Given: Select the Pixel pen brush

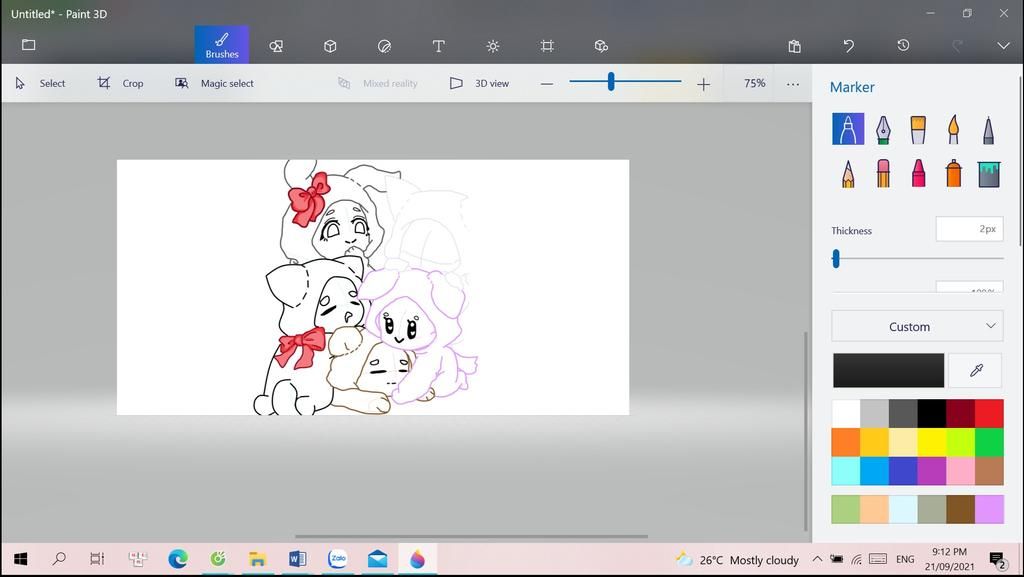Looking at the screenshot, I should click(x=989, y=129).
